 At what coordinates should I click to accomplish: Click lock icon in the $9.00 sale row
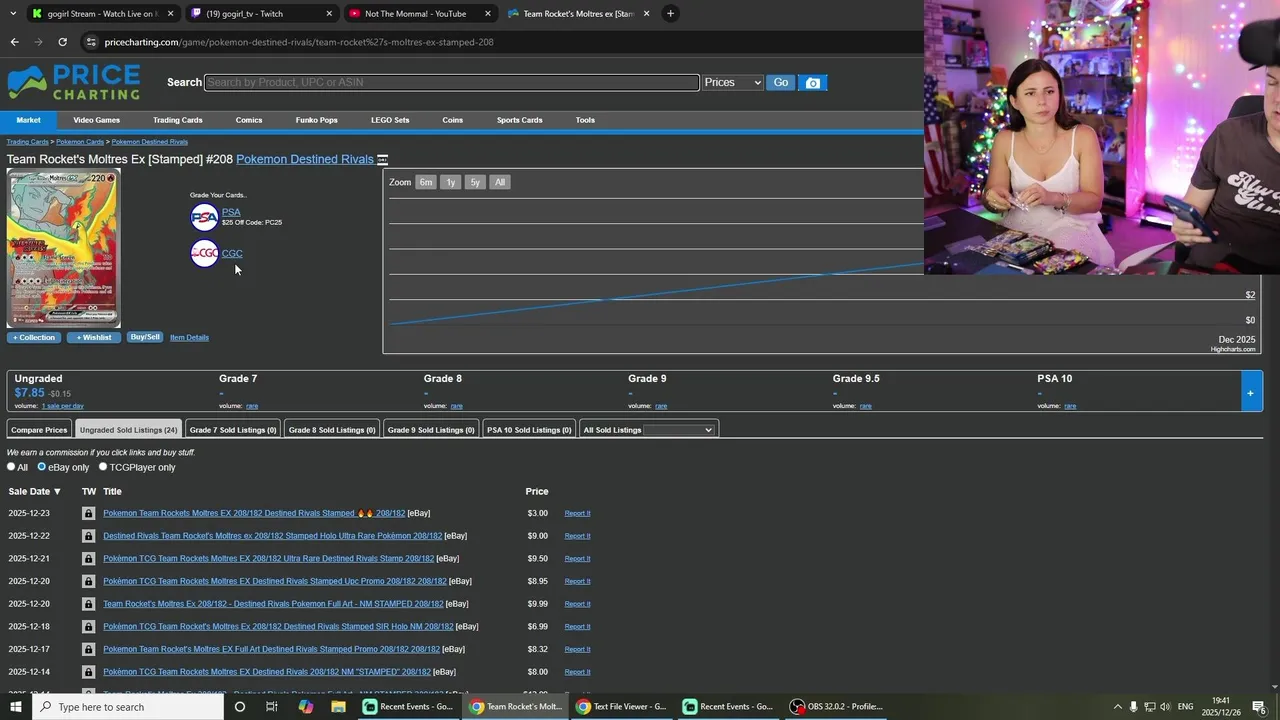point(88,536)
